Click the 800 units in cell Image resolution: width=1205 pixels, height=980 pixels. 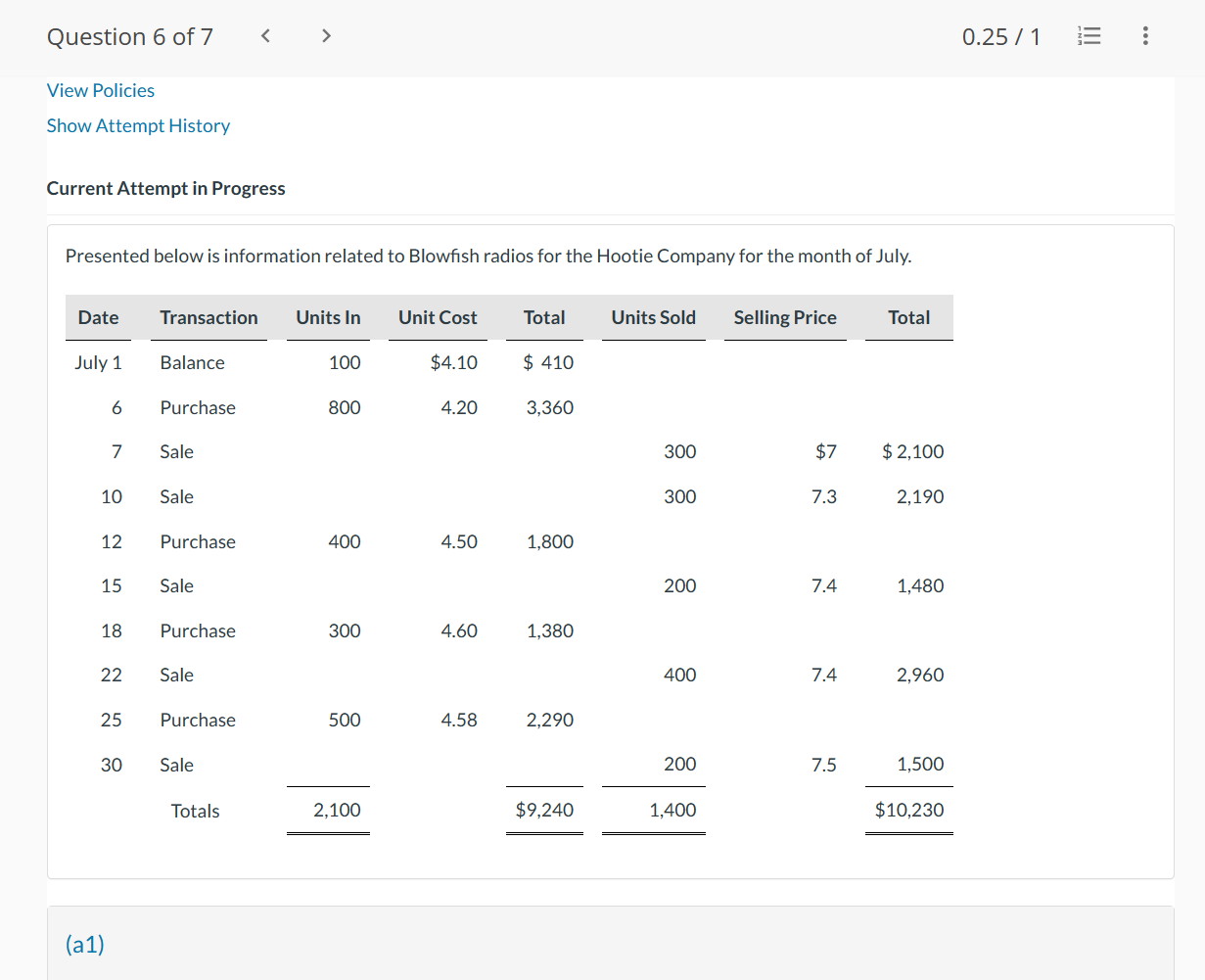(x=345, y=407)
